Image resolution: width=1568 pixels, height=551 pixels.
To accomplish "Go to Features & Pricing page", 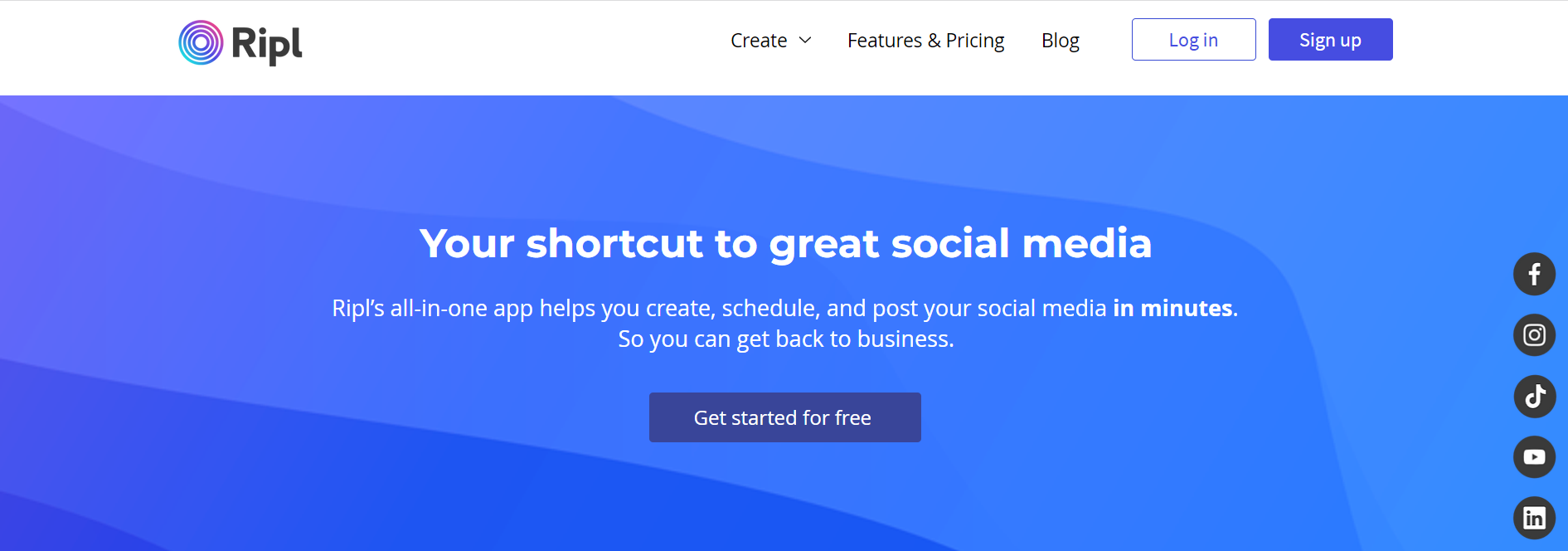I will (x=925, y=41).
